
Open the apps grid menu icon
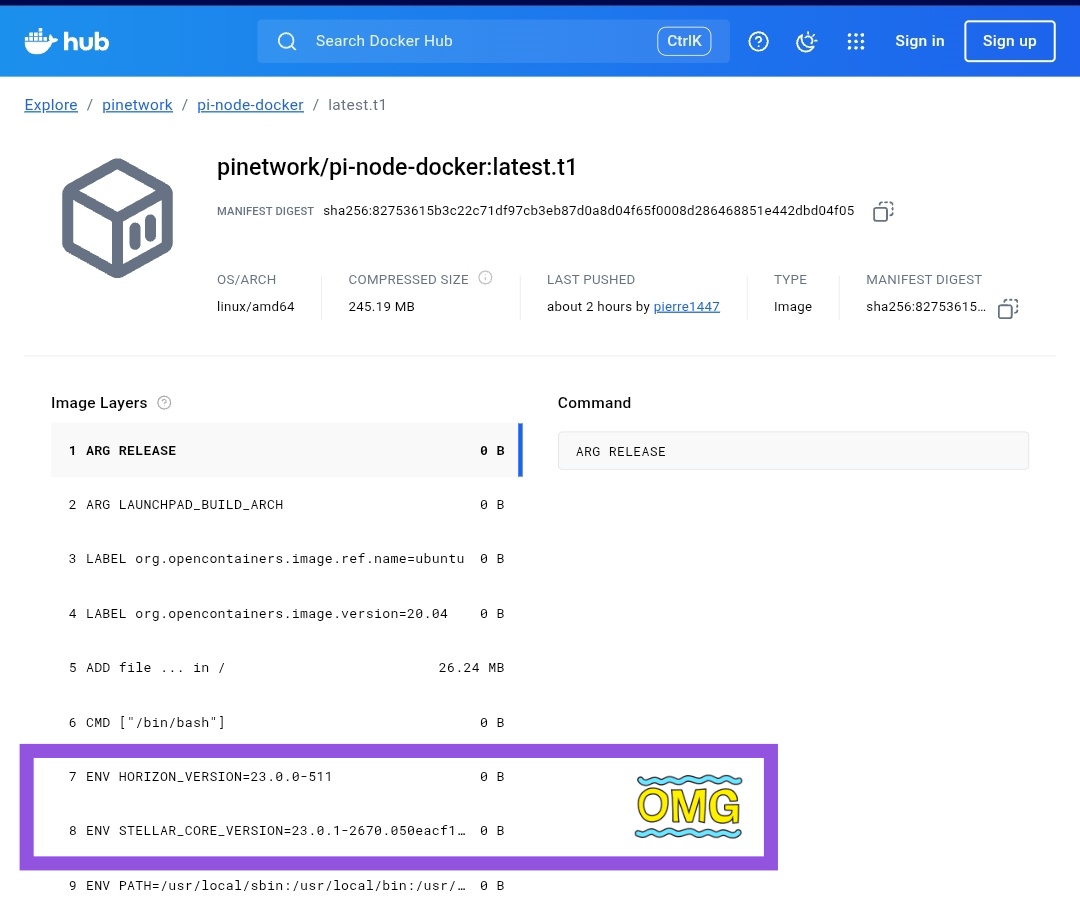[855, 41]
